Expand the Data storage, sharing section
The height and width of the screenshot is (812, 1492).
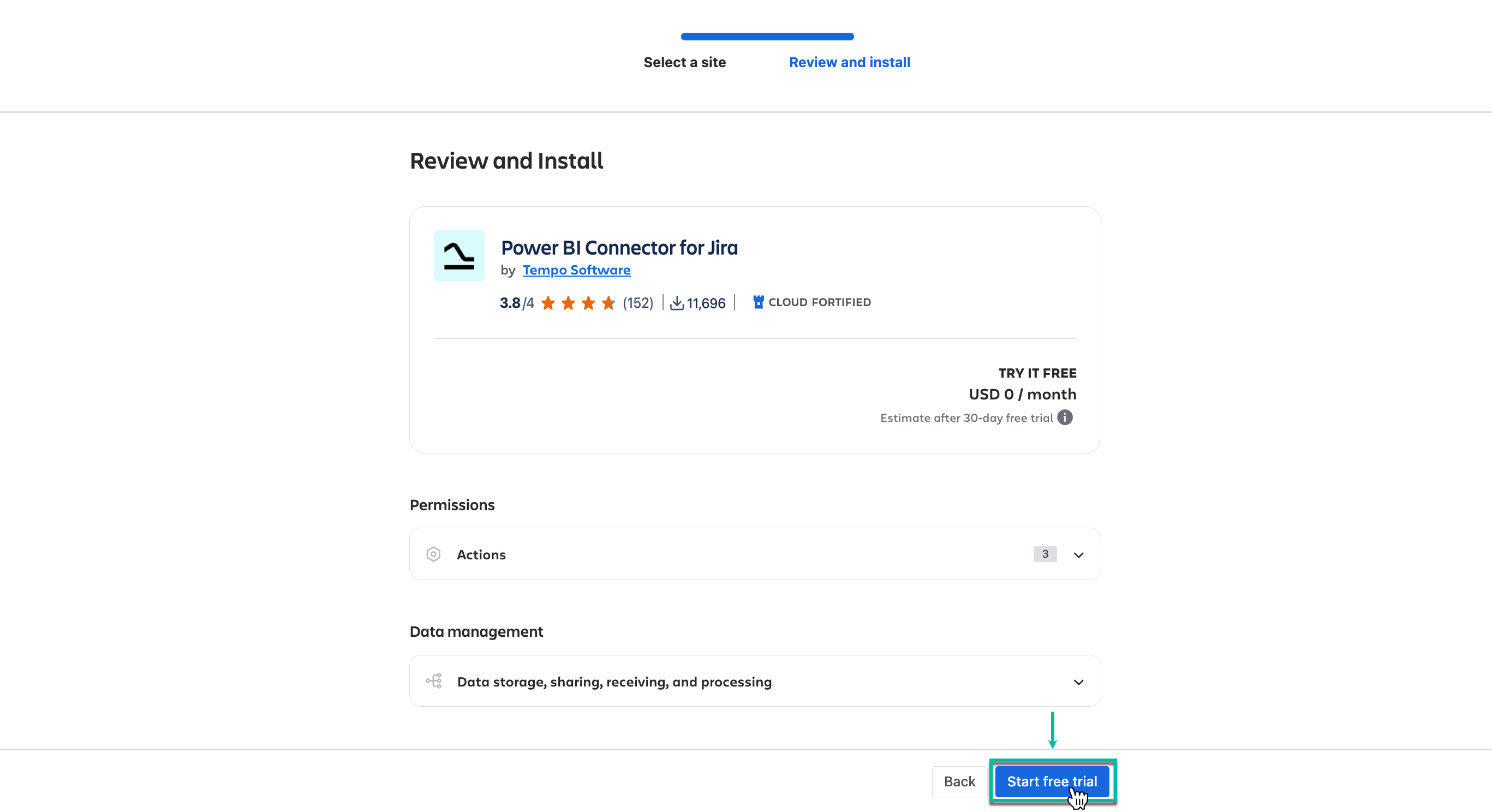[x=1078, y=682]
